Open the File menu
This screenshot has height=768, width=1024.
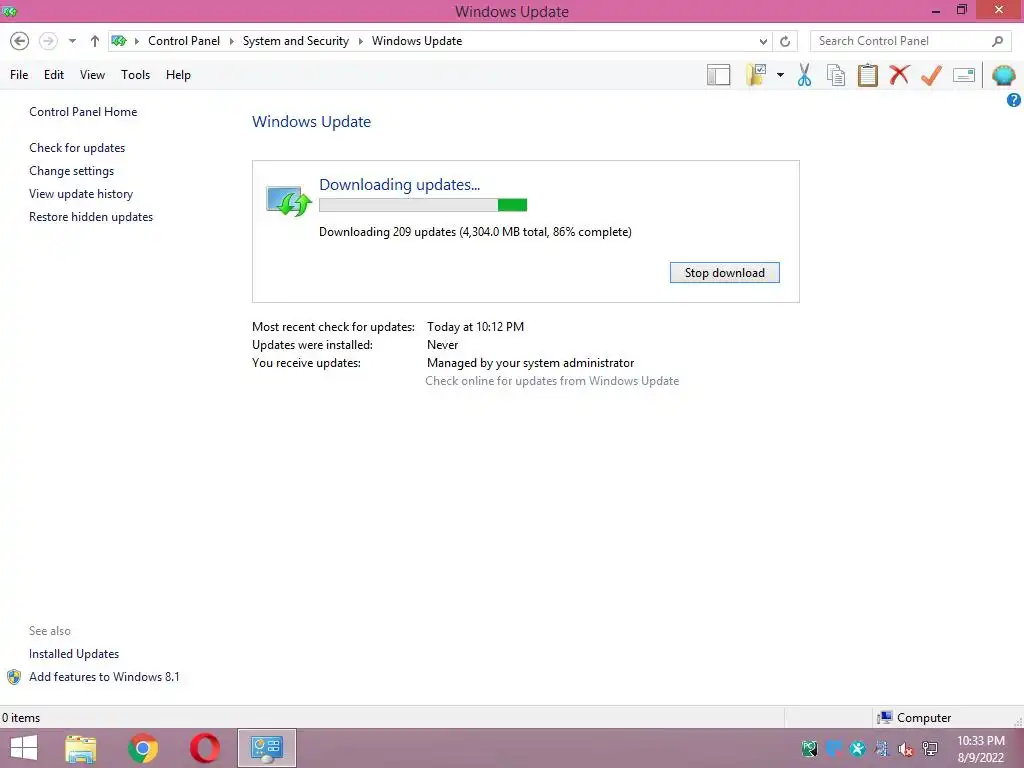coord(19,74)
